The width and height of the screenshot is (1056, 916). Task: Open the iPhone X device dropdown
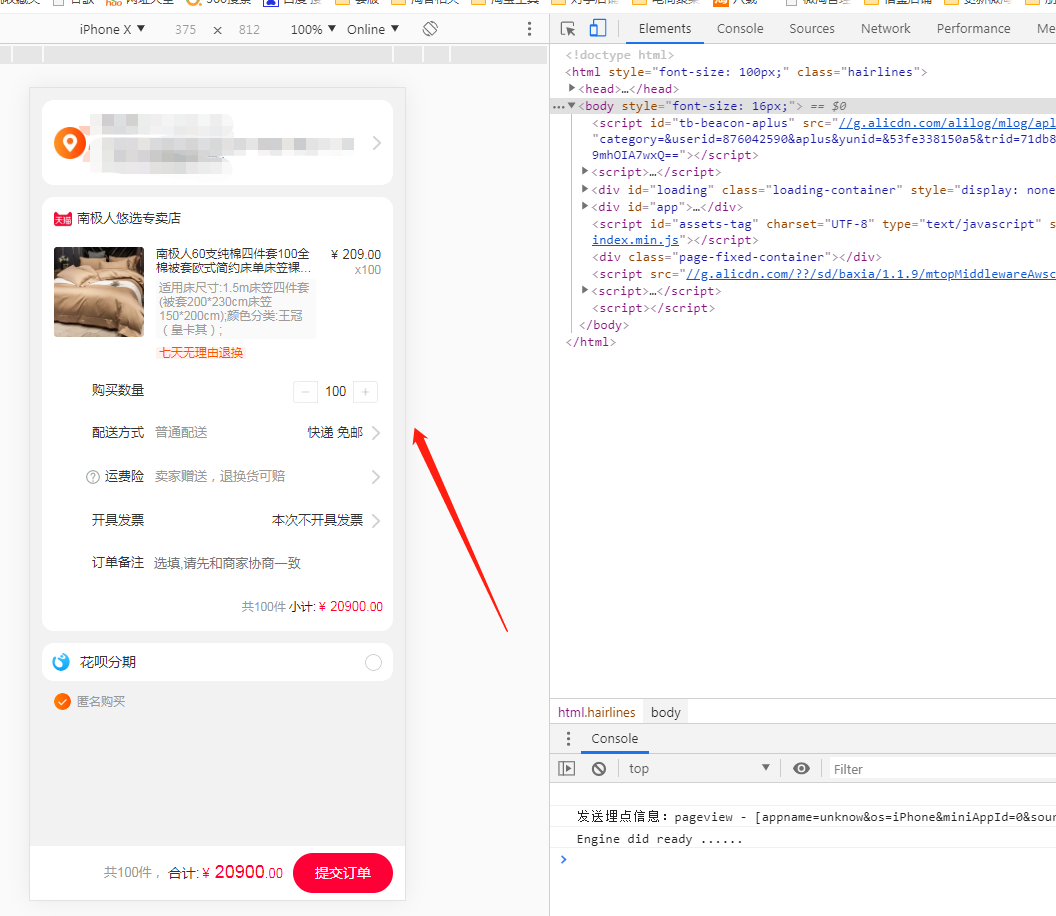click(112, 29)
